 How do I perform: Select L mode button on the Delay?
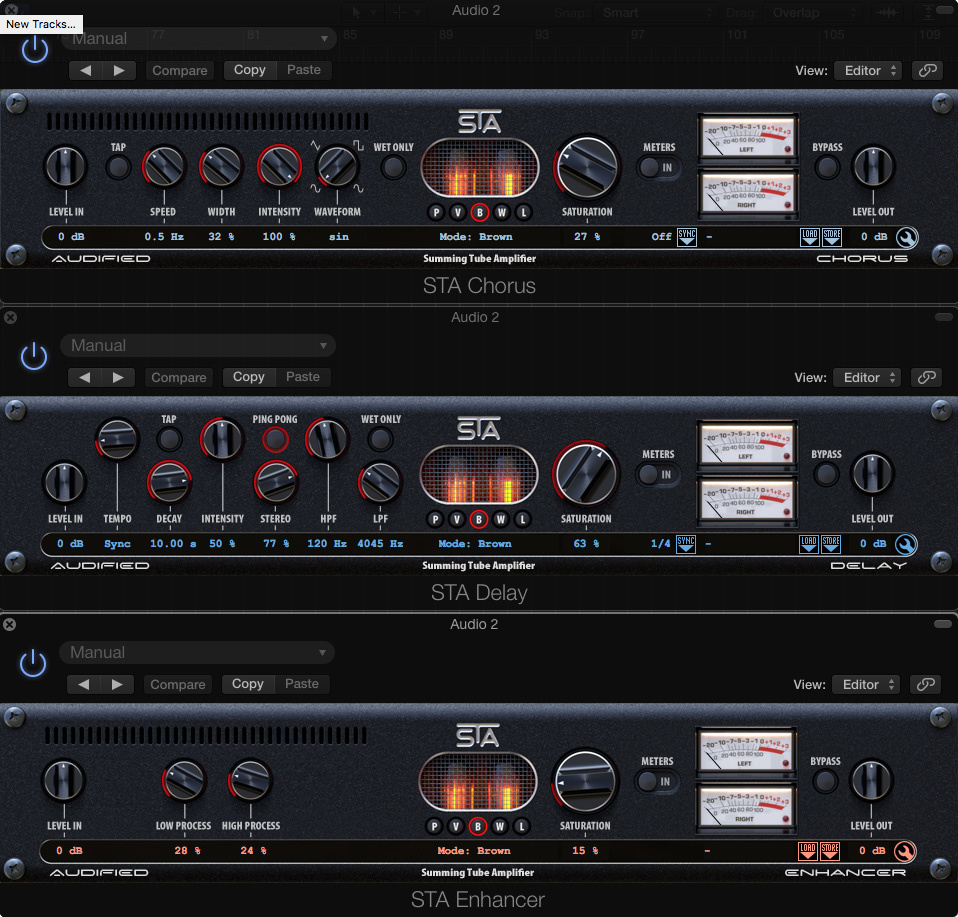pyautogui.click(x=522, y=519)
